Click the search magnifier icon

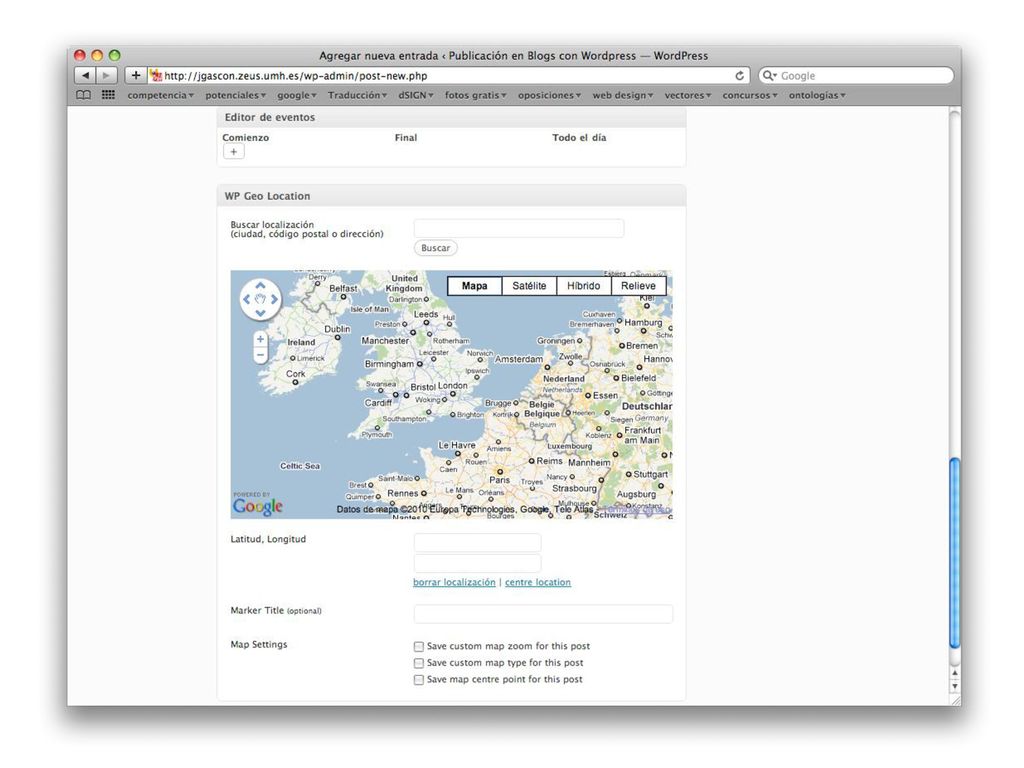point(769,76)
